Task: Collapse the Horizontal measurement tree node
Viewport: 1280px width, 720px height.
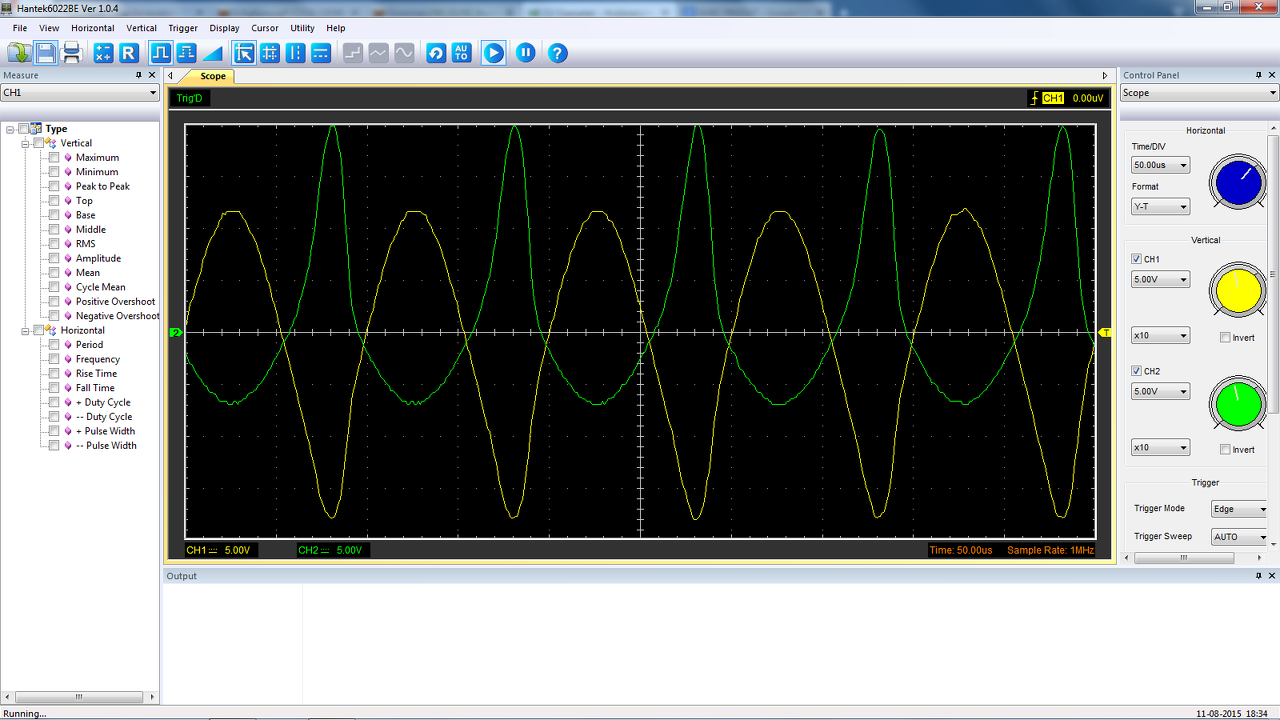Action: (x=26, y=330)
